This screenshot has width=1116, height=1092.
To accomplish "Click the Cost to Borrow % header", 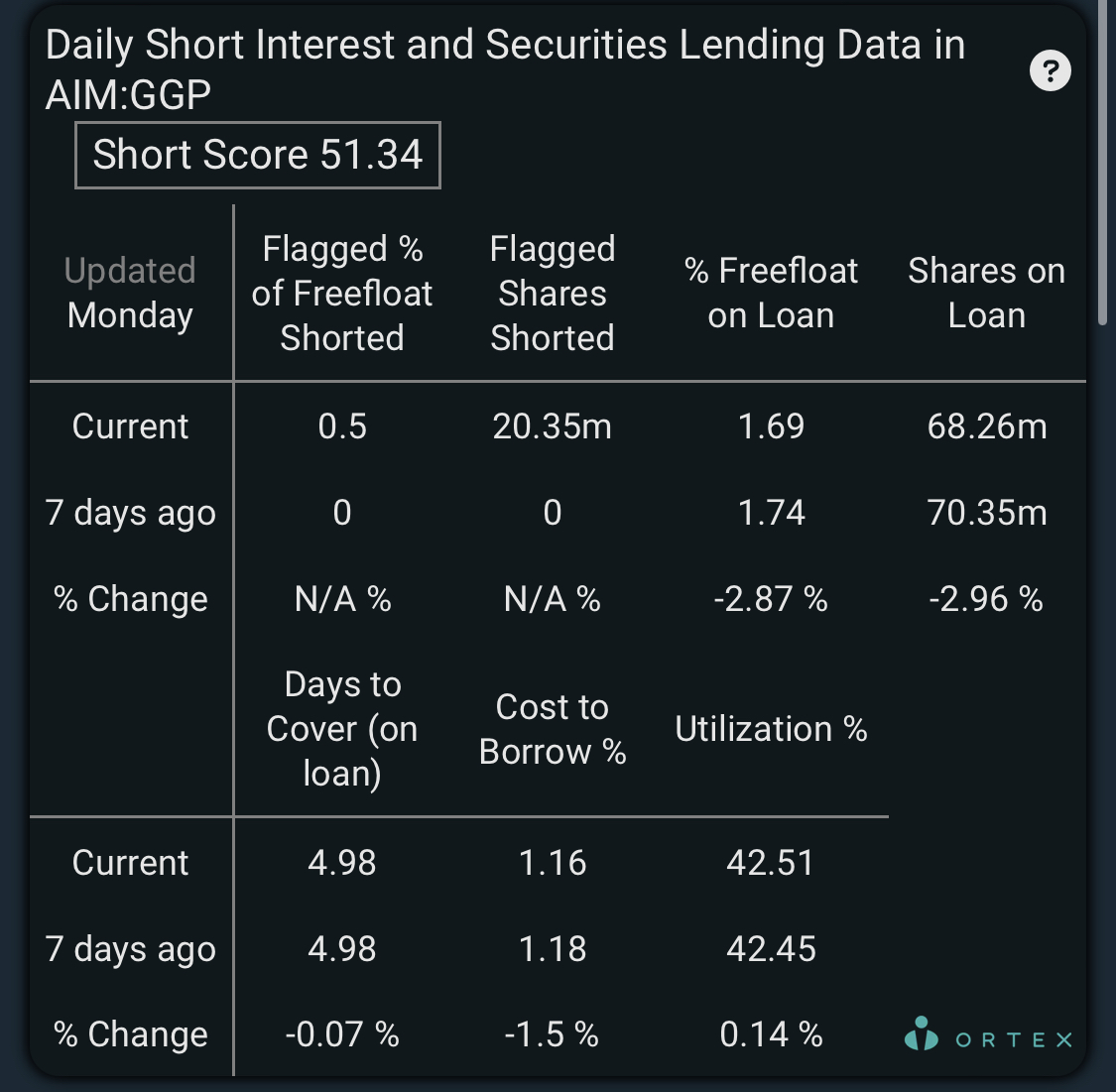I will (x=553, y=729).
